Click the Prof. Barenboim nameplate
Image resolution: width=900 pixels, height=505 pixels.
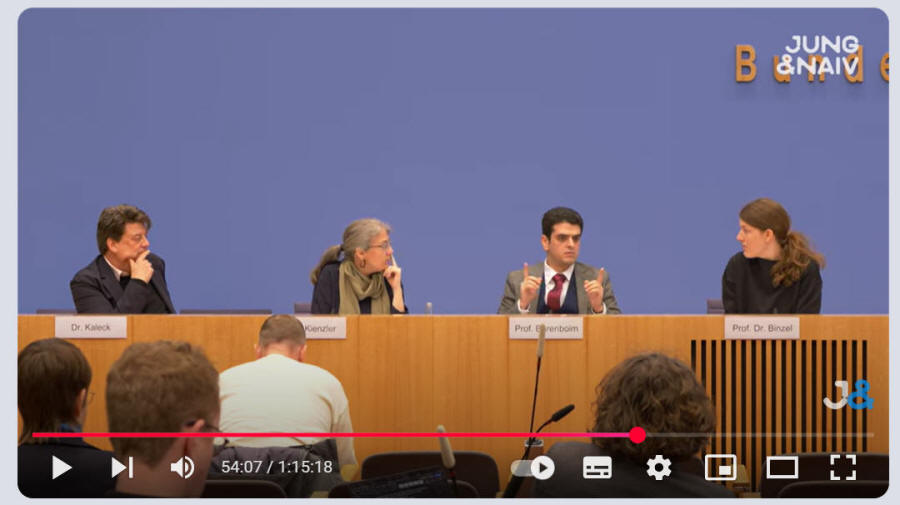pos(545,327)
